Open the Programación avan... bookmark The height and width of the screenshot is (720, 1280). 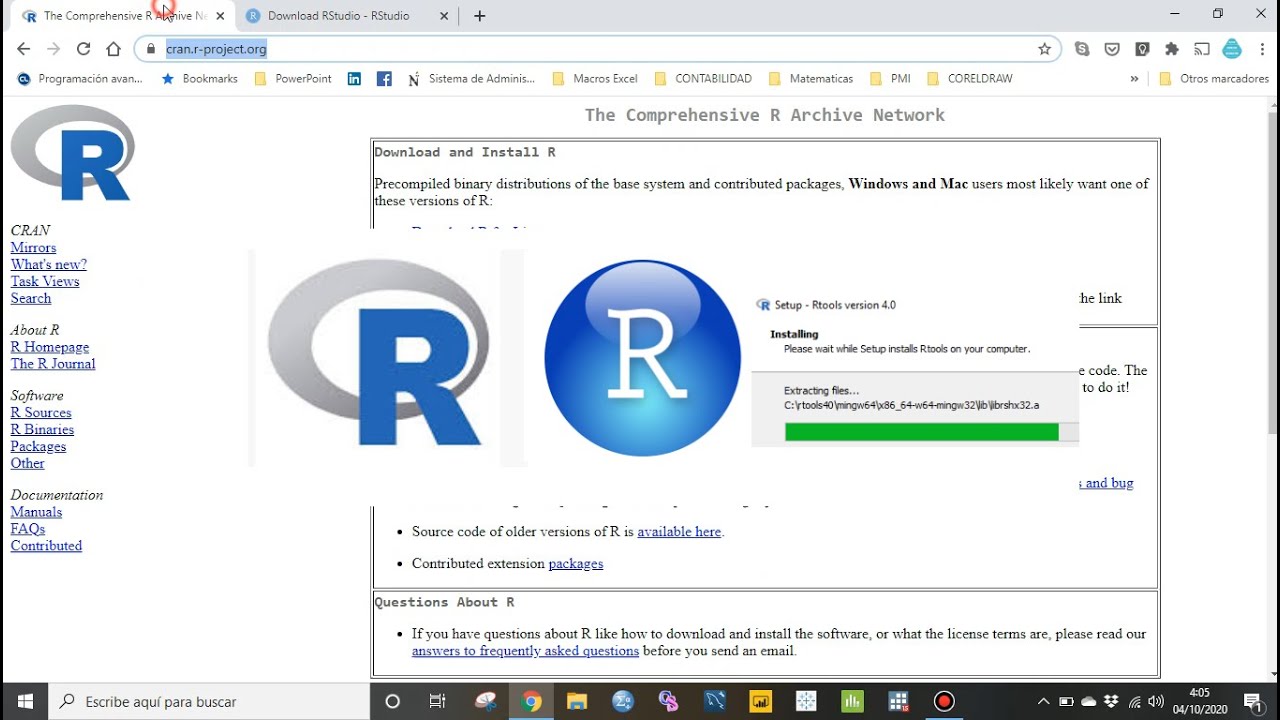[x=80, y=78]
